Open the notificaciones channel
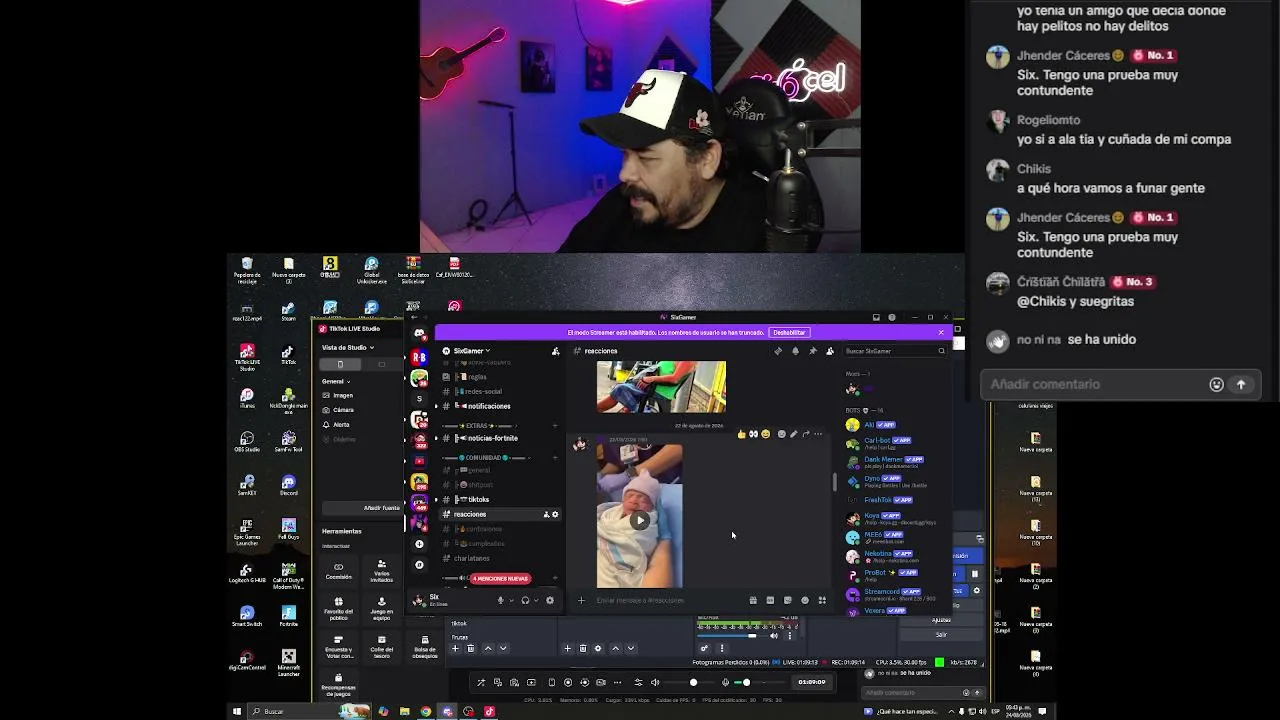Image resolution: width=1280 pixels, height=720 pixels. 489,406
